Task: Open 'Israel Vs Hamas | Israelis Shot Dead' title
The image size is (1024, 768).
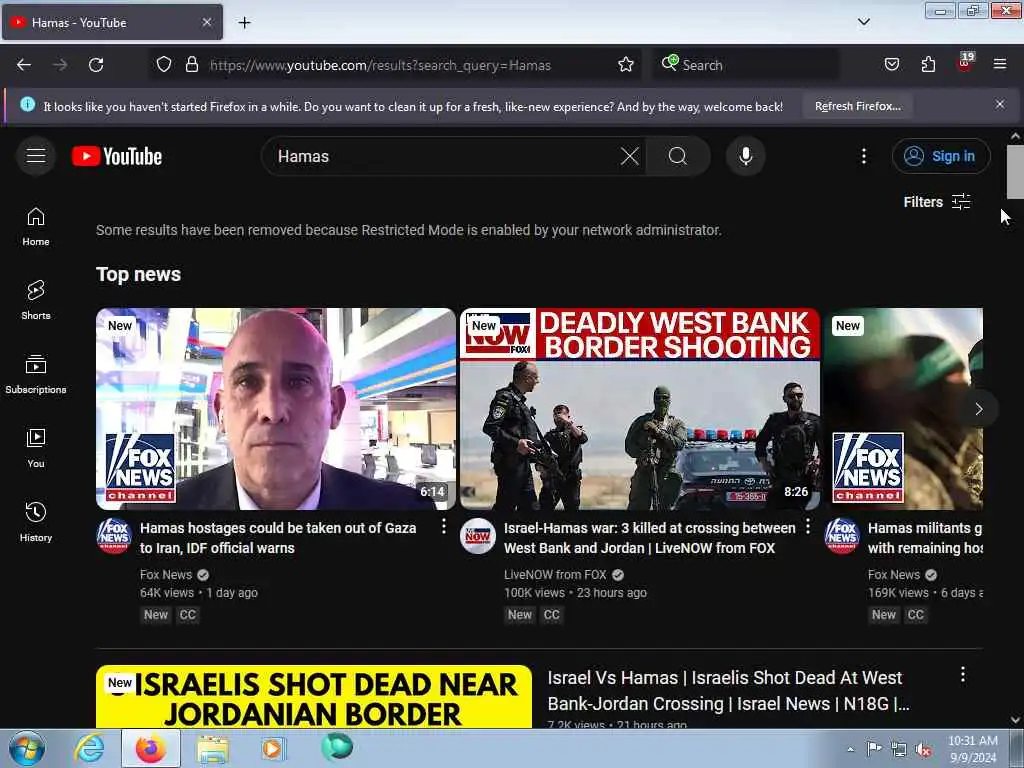Action: (x=728, y=691)
